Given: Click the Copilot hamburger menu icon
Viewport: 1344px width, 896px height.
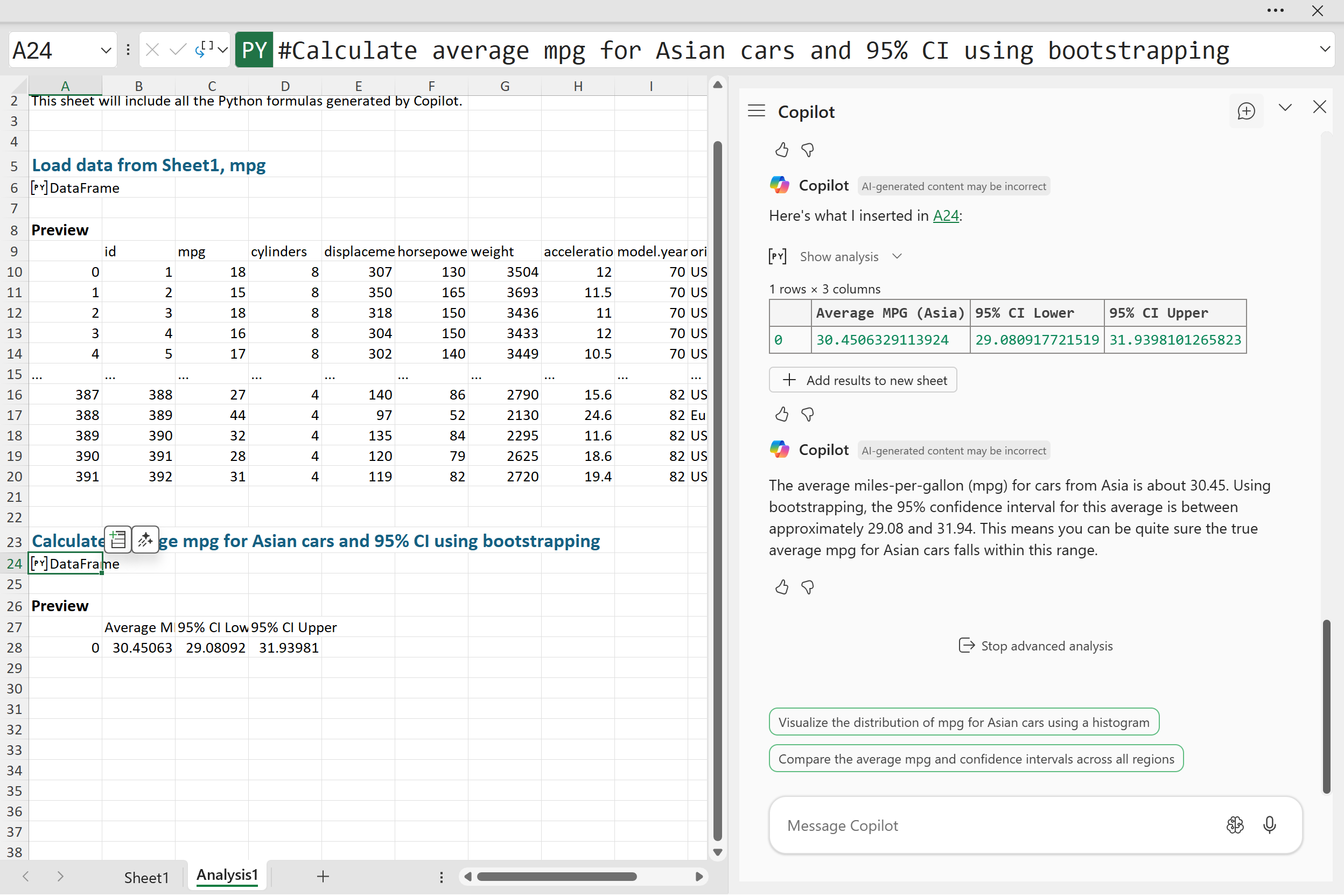Looking at the screenshot, I should coord(756,111).
